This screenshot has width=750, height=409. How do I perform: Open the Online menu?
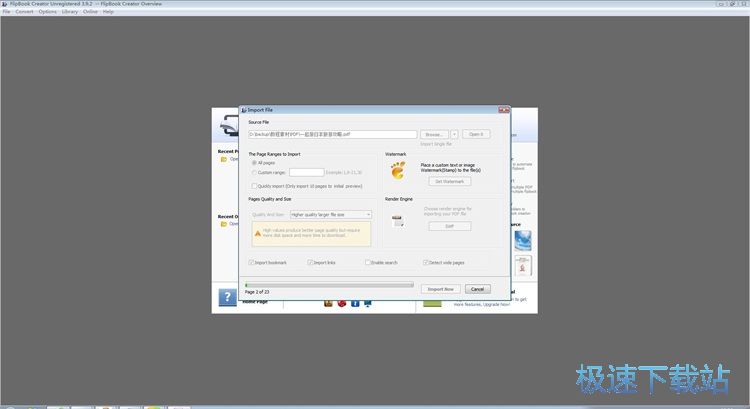point(90,11)
